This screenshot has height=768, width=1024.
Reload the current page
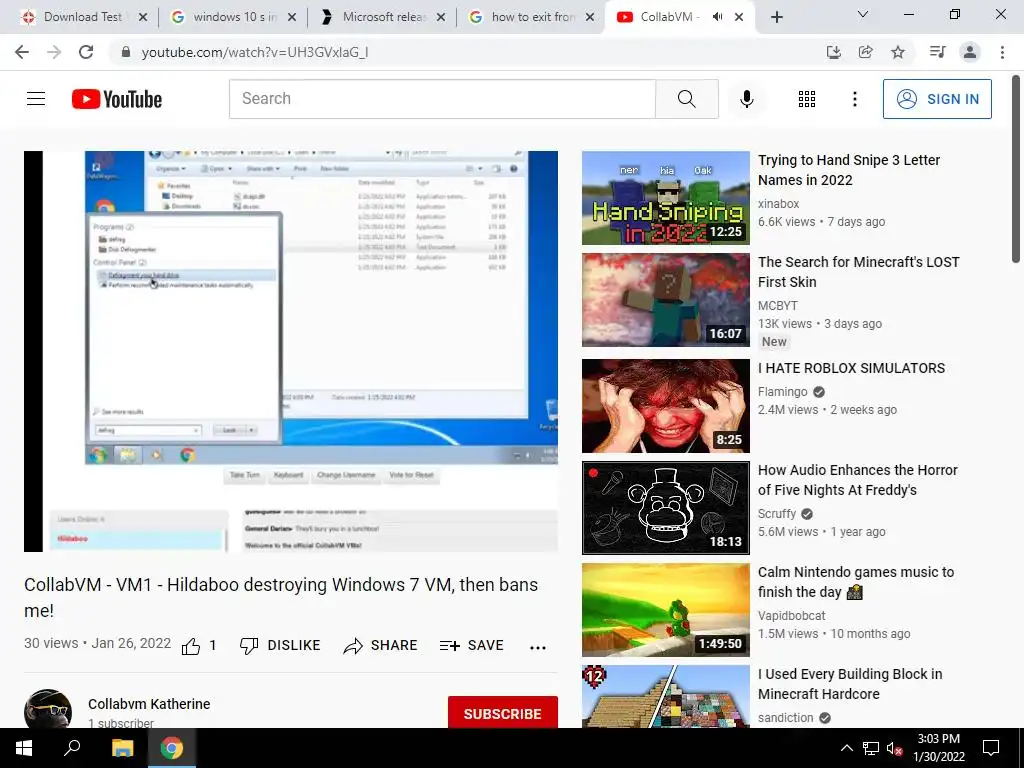86,52
